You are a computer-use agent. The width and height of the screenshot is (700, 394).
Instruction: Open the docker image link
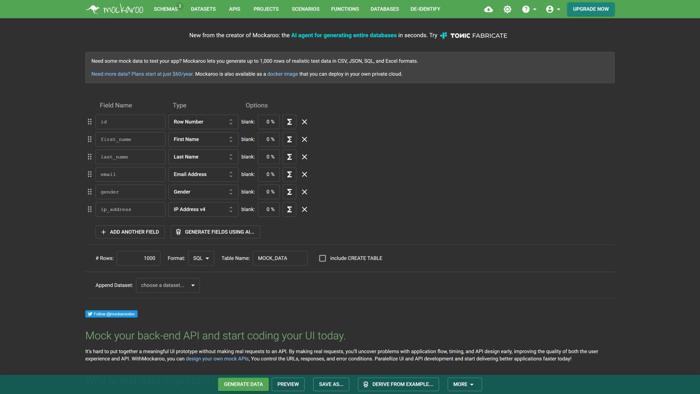click(282, 74)
